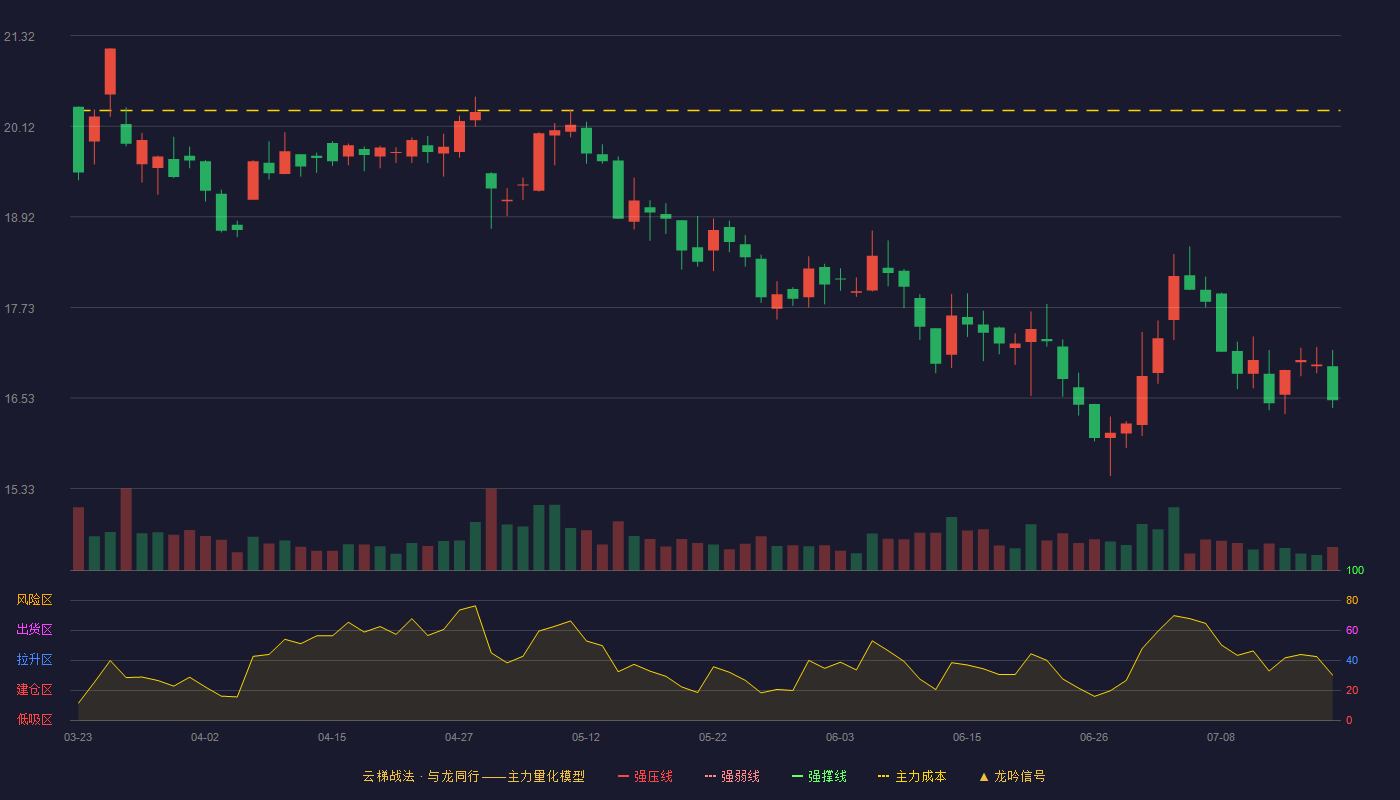
Task: Select the 出货区 zone label
Action: [34, 630]
